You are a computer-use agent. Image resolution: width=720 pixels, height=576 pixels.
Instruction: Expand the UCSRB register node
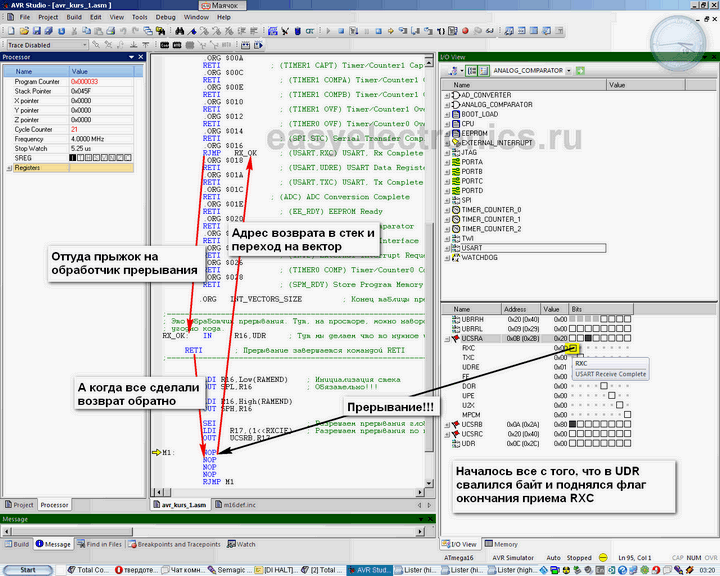447,424
